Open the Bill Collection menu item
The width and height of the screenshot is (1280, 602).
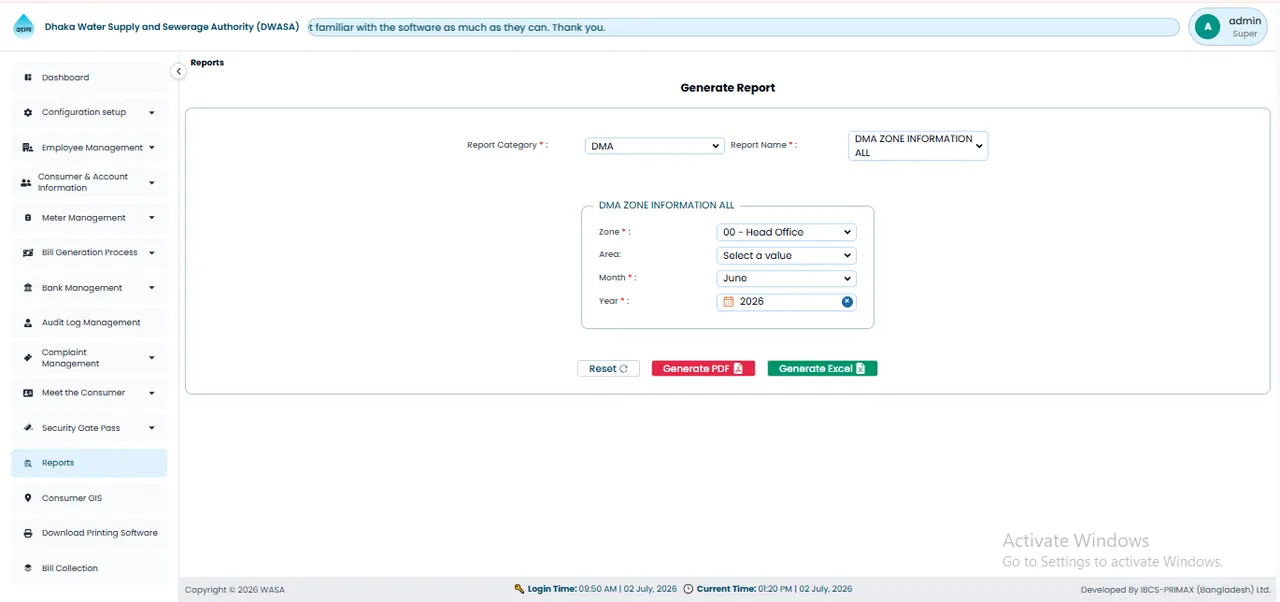coord(89,568)
